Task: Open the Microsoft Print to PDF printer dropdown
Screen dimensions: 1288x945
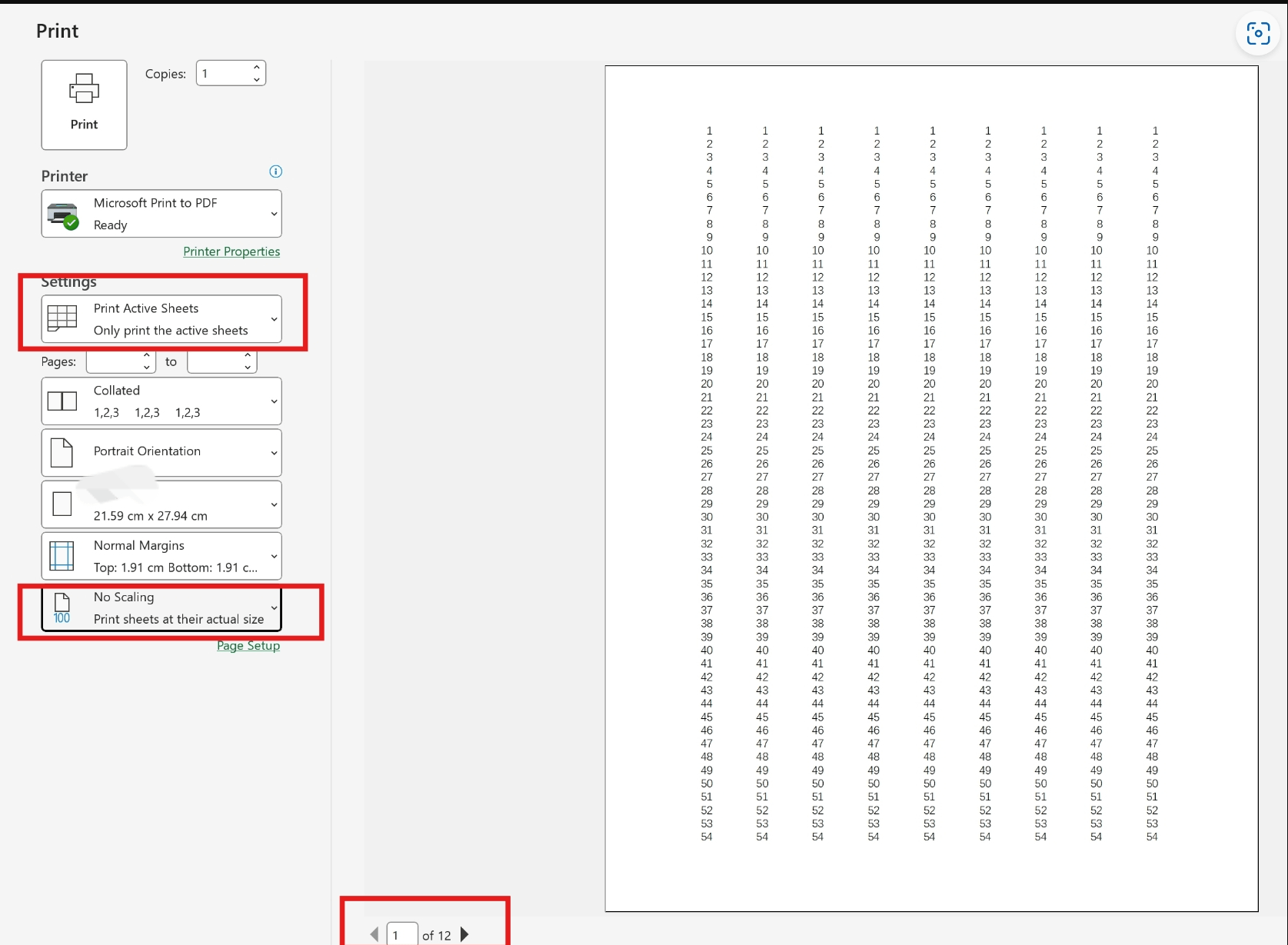Action: point(273,214)
